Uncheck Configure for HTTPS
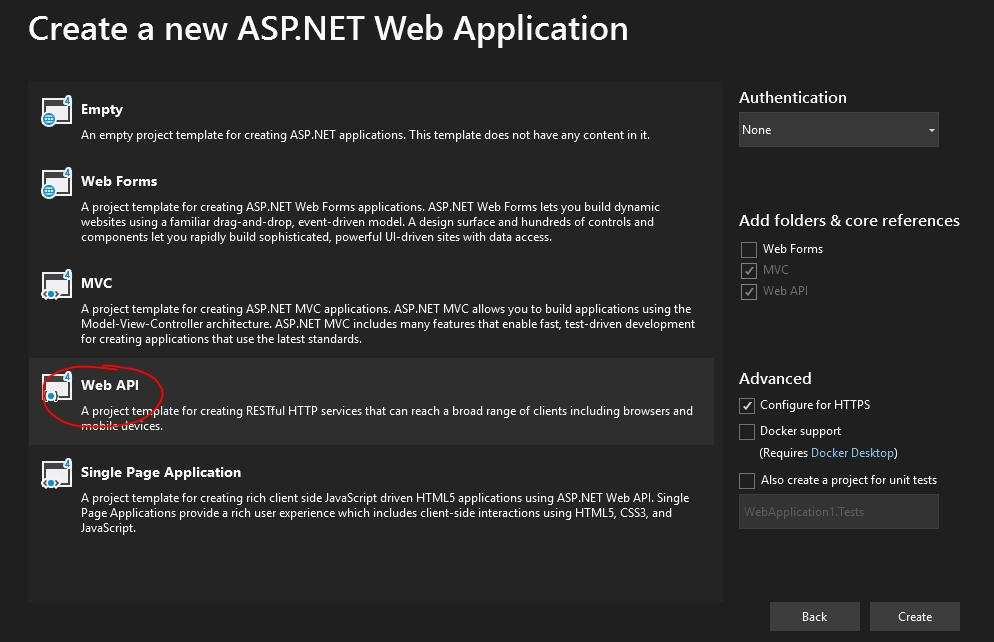 pyautogui.click(x=747, y=405)
